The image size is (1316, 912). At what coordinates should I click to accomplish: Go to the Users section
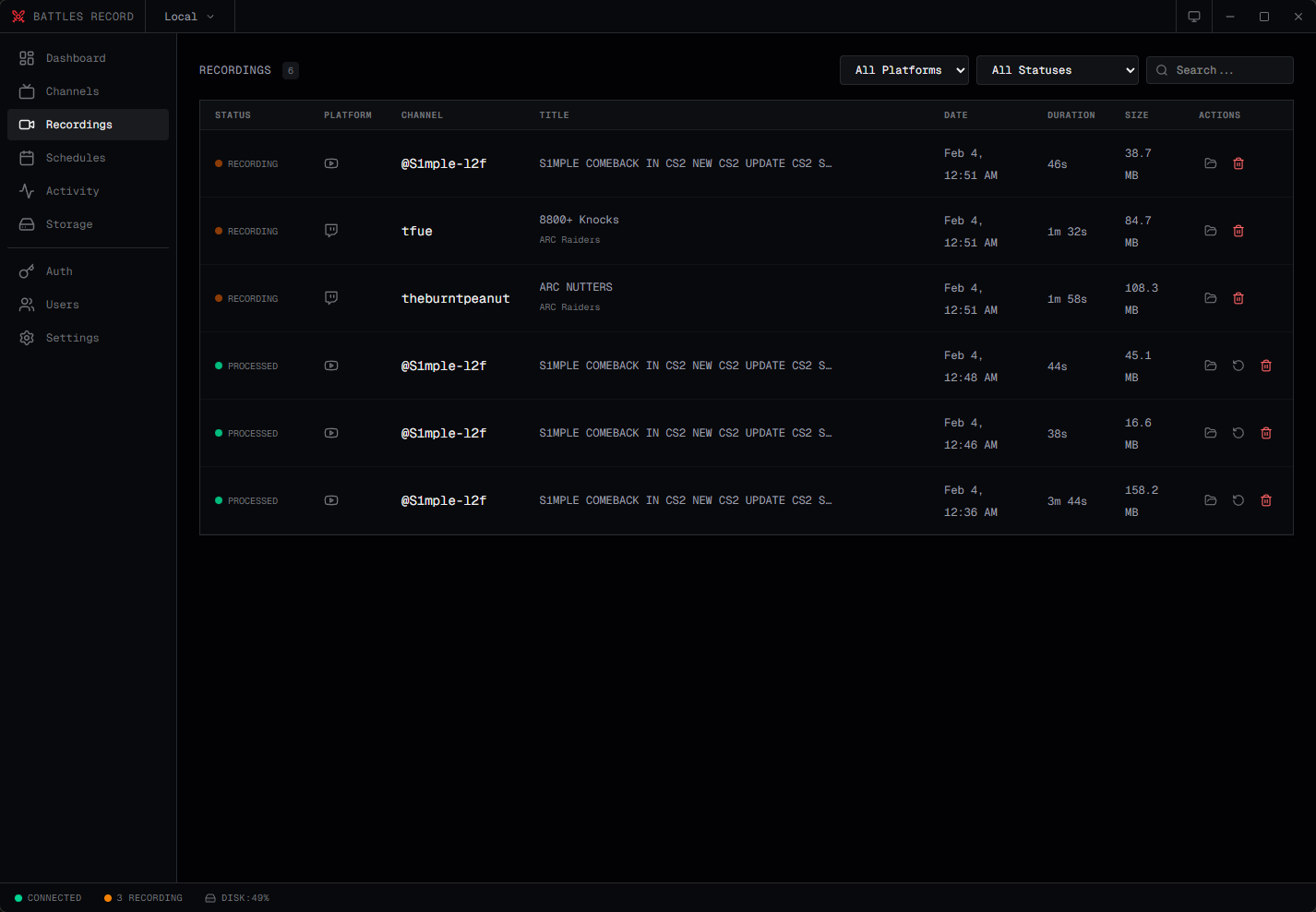[x=61, y=304]
